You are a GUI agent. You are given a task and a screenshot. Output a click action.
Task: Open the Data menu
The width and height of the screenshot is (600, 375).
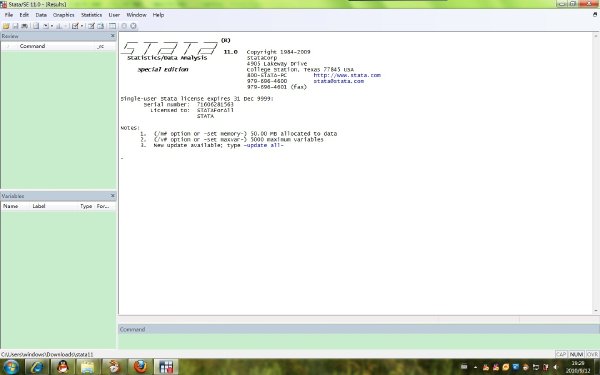[41, 15]
